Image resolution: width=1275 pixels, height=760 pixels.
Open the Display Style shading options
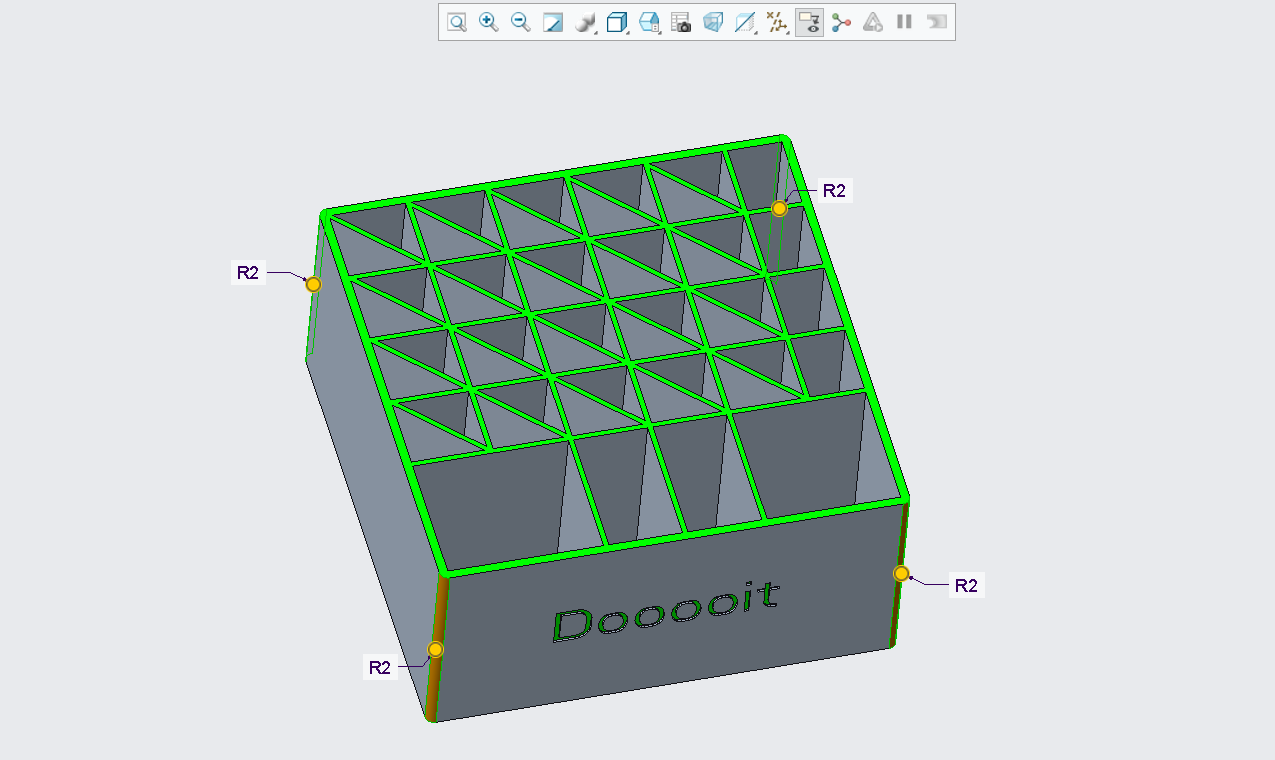coord(587,22)
